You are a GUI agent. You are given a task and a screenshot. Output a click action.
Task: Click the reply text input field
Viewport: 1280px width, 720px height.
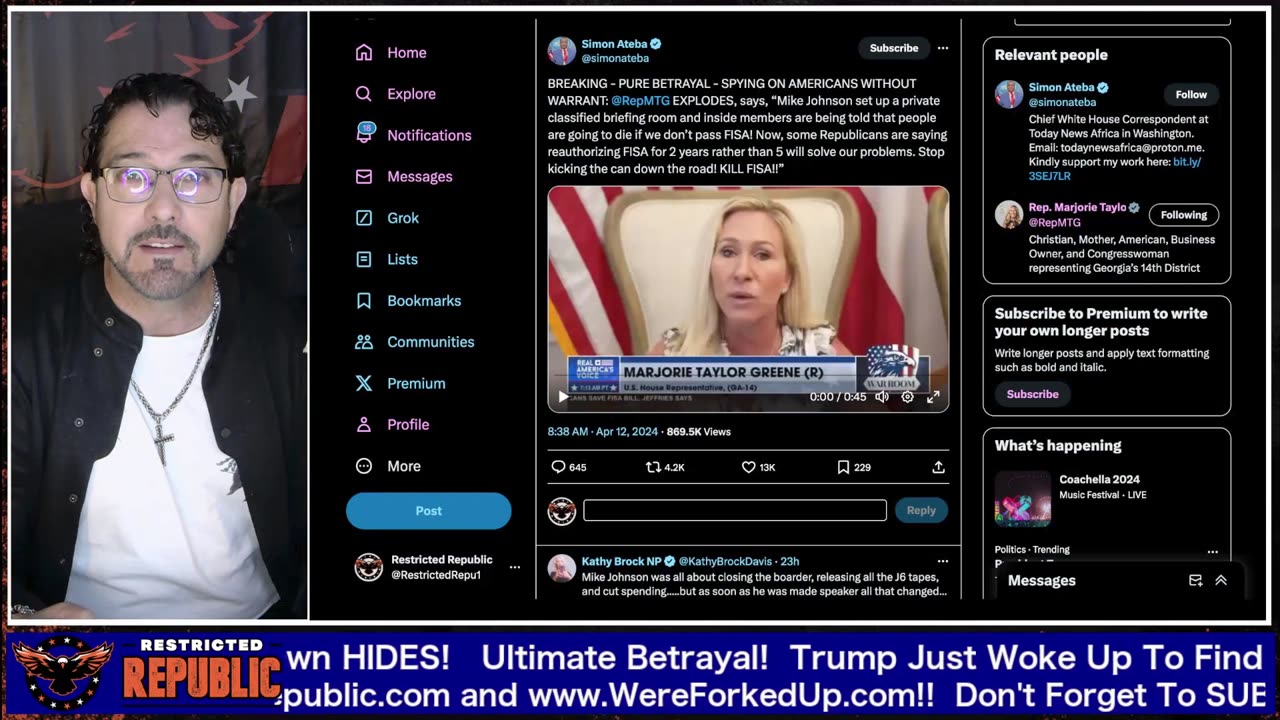pos(735,510)
